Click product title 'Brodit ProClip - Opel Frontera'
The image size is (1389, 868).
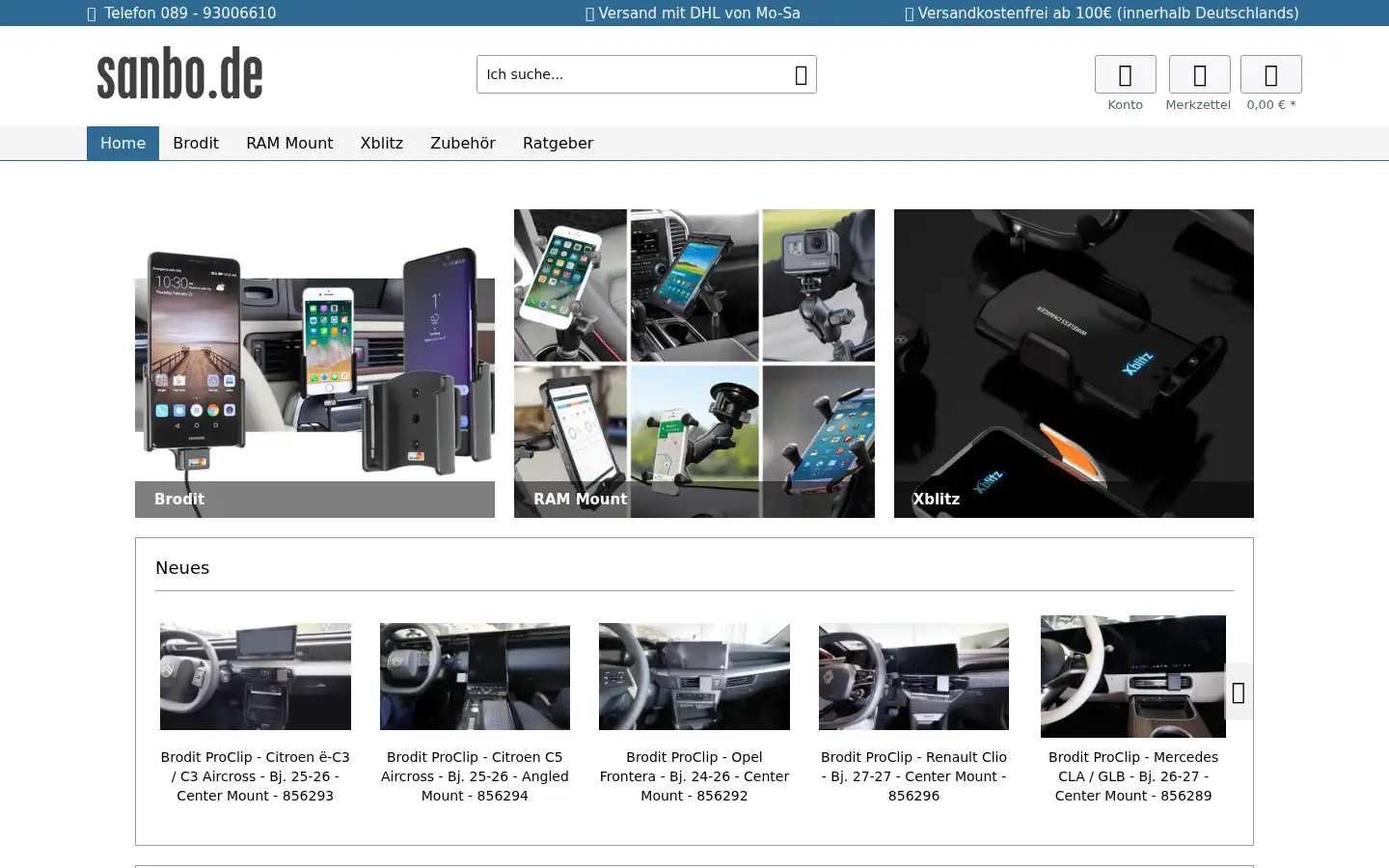(x=694, y=776)
